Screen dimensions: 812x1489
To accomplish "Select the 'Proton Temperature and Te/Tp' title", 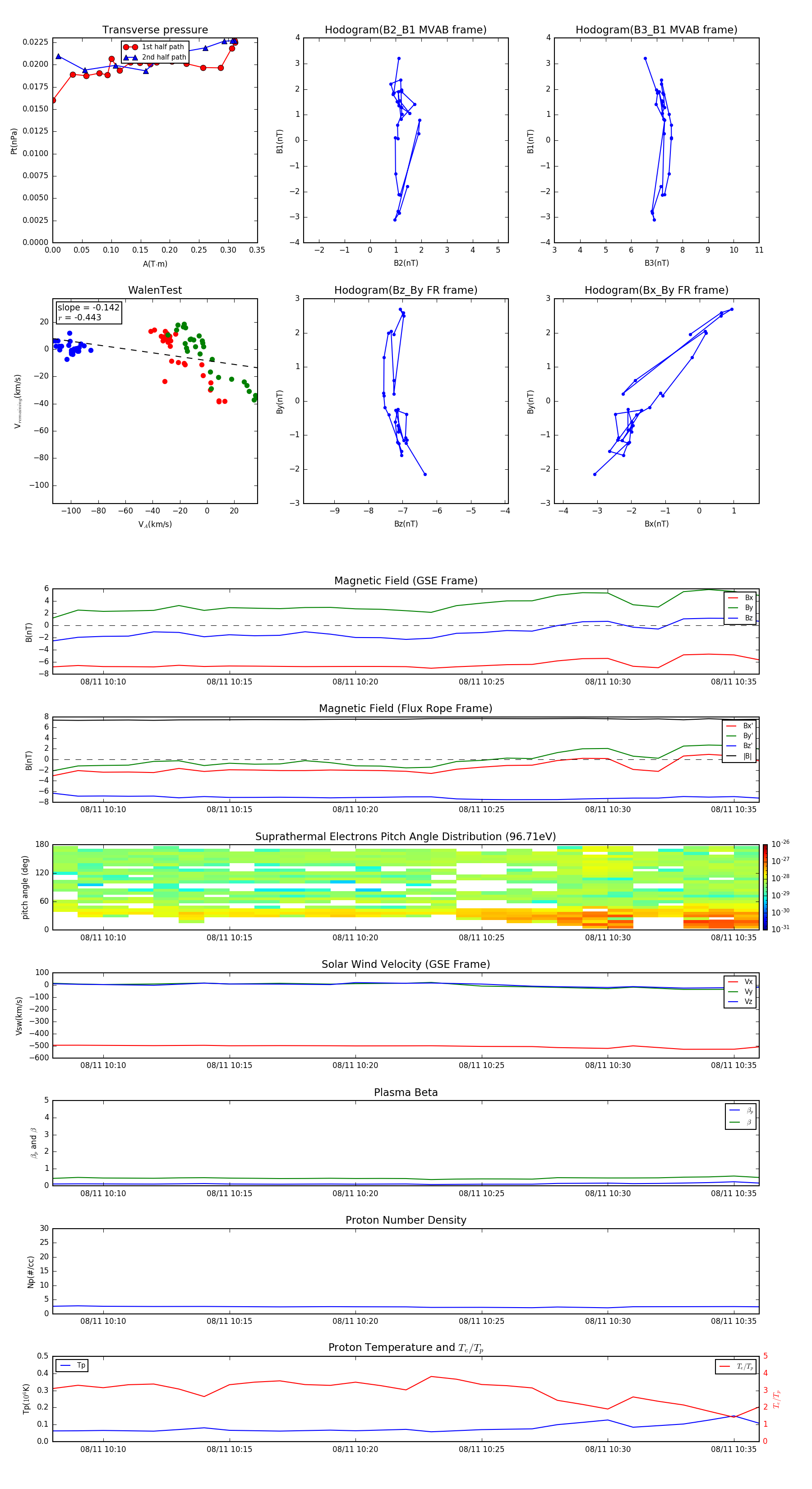I will click(x=406, y=1348).
